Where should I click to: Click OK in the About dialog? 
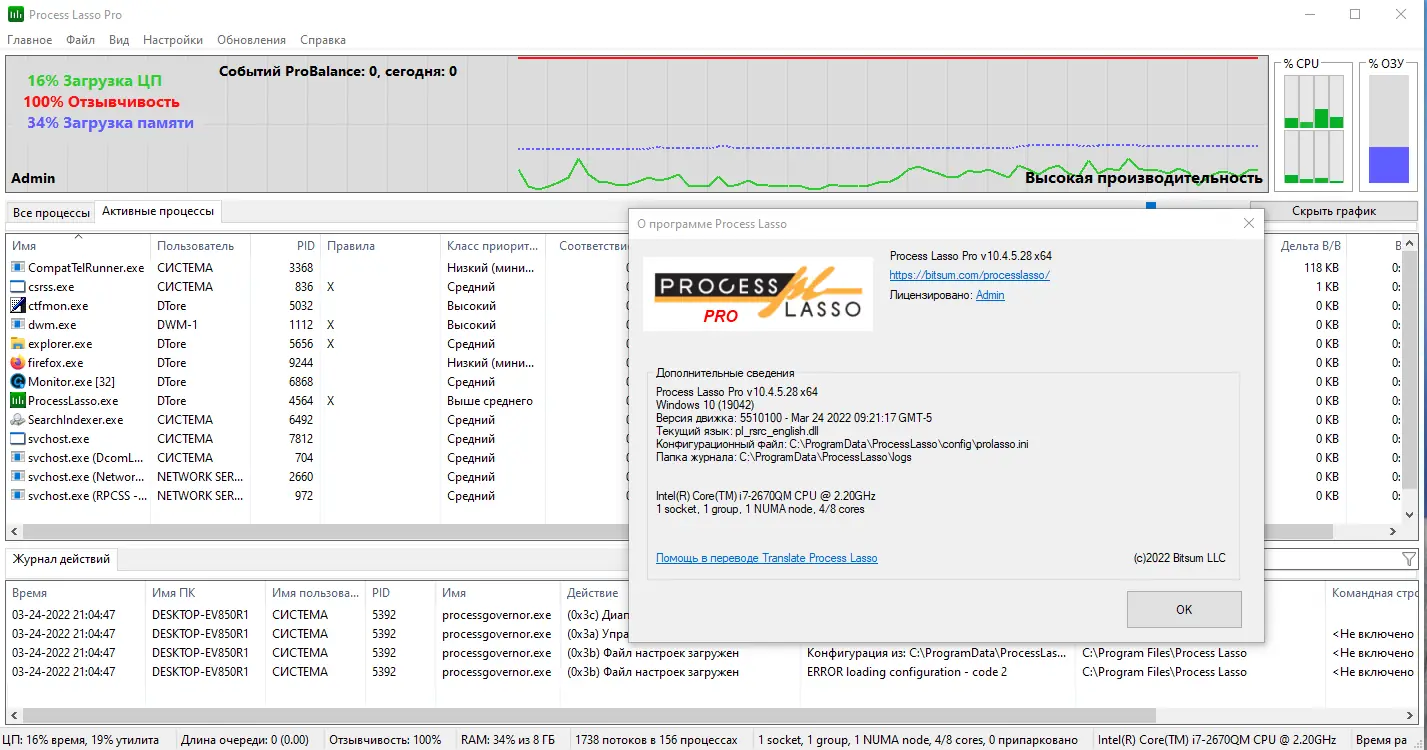(1184, 609)
